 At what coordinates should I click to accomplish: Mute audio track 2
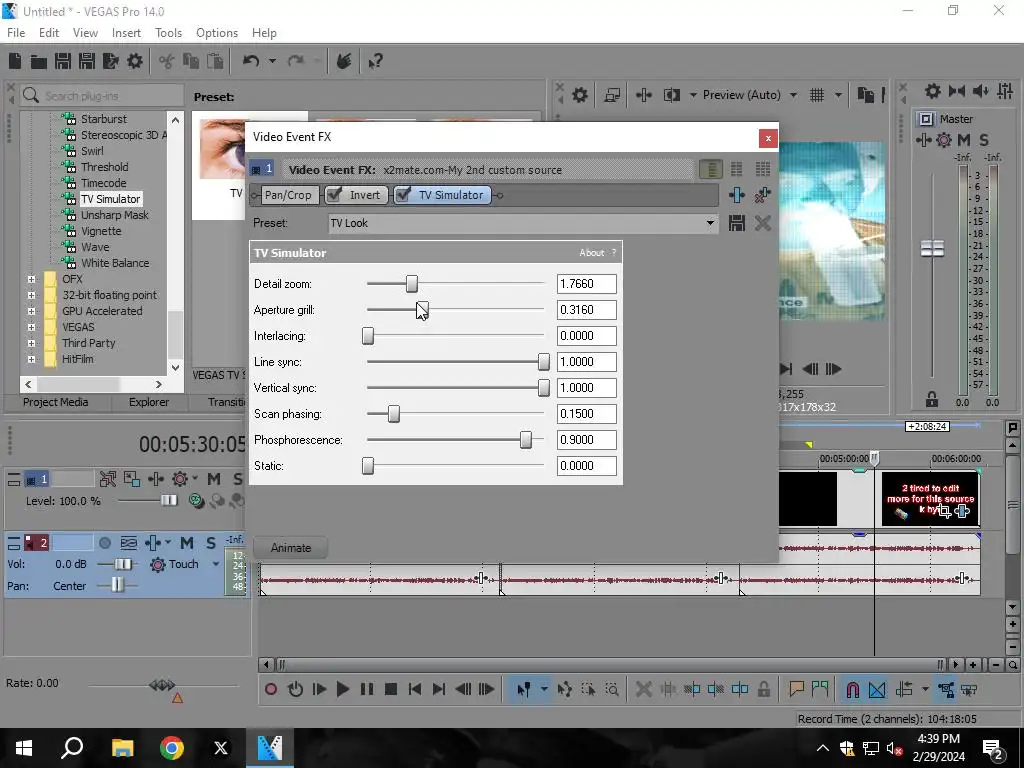tap(187, 543)
